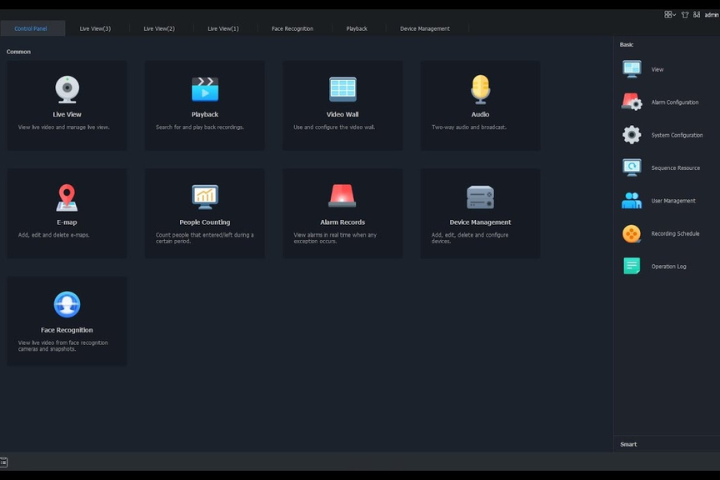Click the Operation Log notes icon
This screenshot has width=720, height=480.
pyautogui.click(x=632, y=266)
